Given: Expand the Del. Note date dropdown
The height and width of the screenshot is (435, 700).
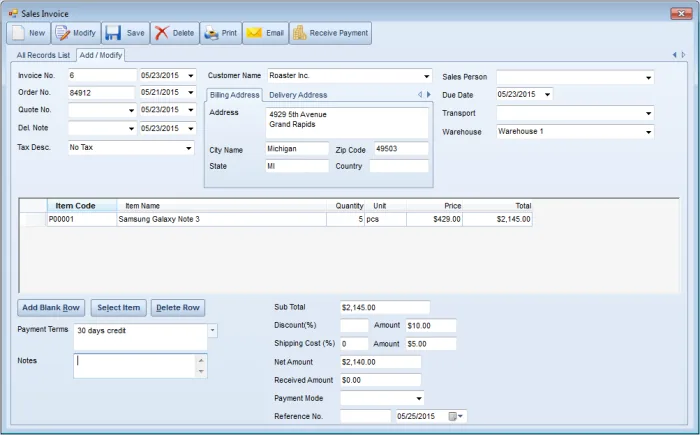Looking at the screenshot, I should click(191, 129).
